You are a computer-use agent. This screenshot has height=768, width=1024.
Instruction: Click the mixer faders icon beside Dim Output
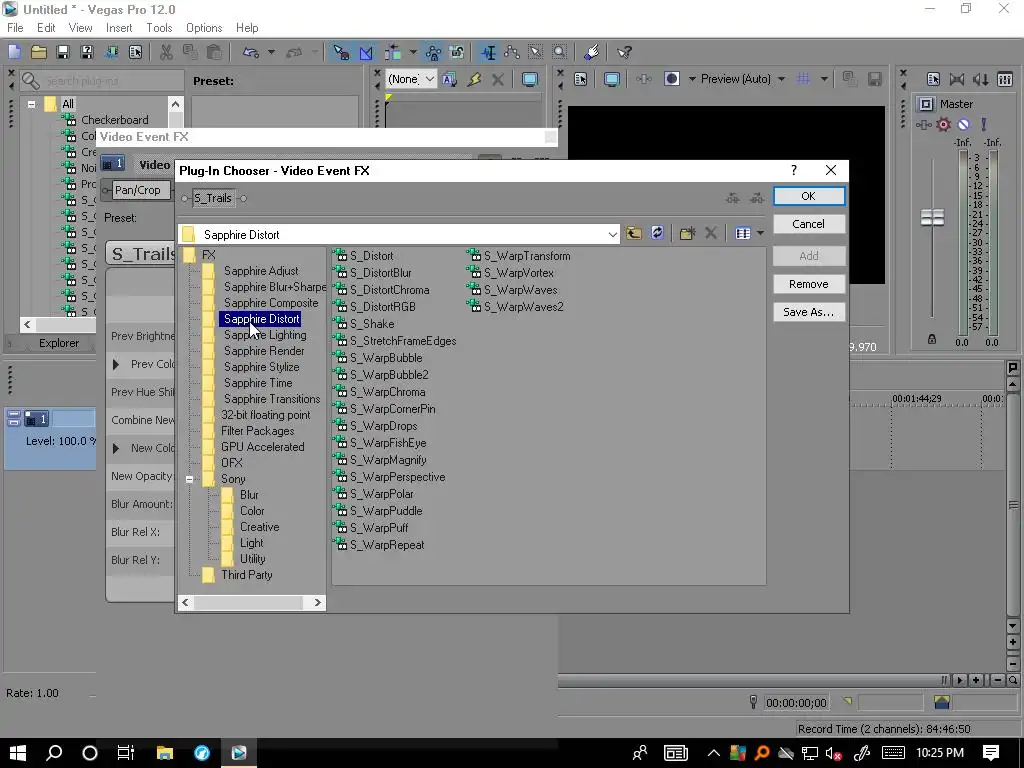pos(1004,79)
